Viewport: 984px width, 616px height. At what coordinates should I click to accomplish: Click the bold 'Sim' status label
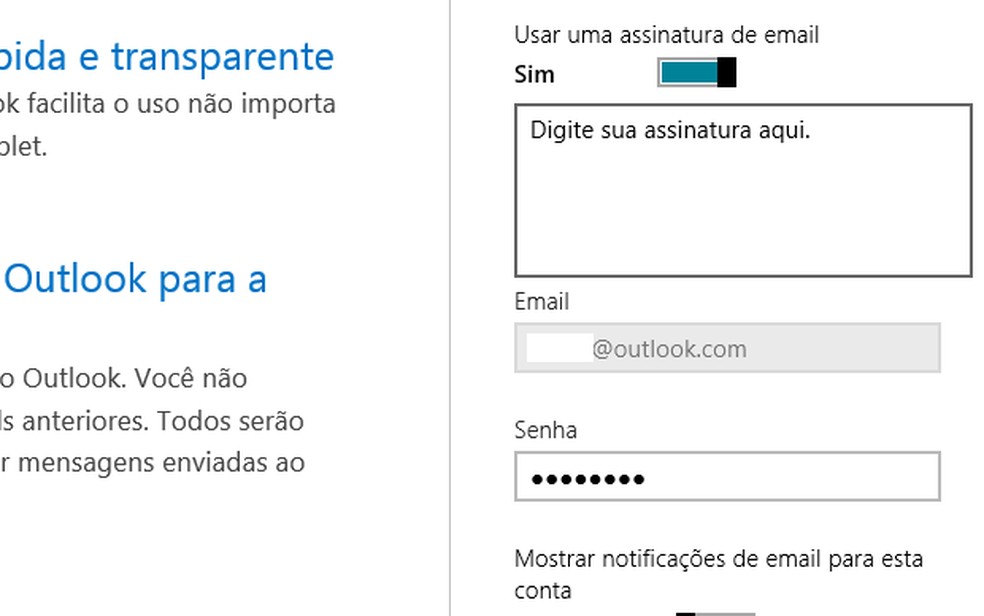534,75
